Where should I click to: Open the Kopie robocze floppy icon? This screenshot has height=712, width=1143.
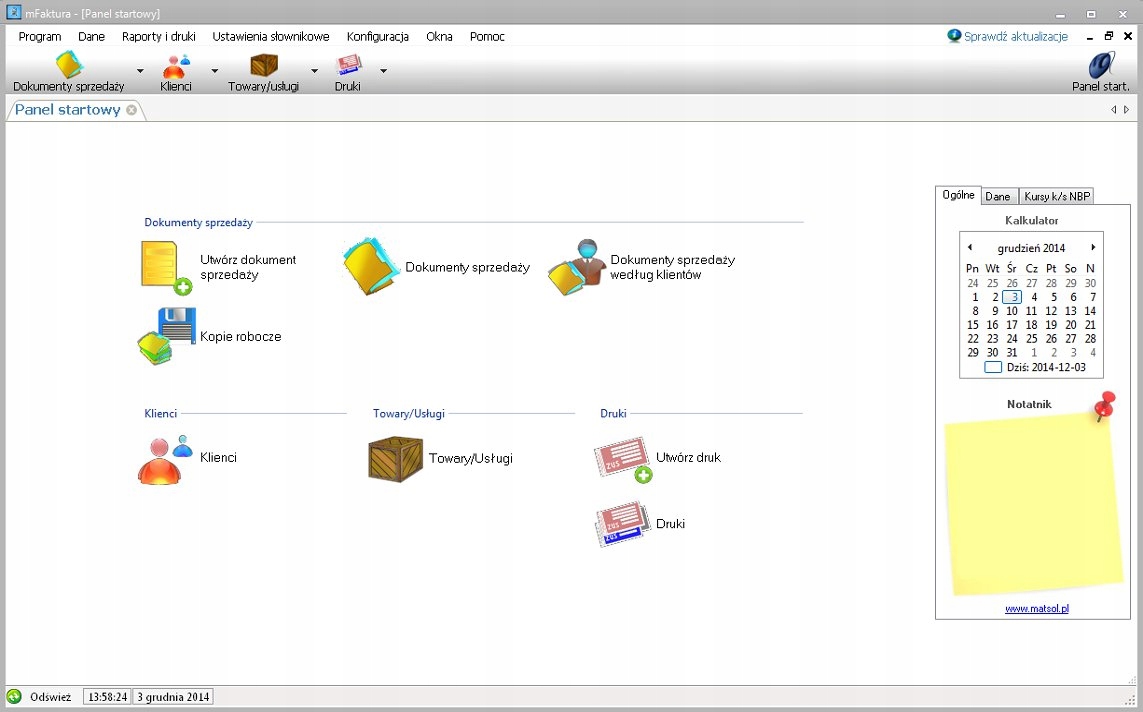click(x=166, y=336)
